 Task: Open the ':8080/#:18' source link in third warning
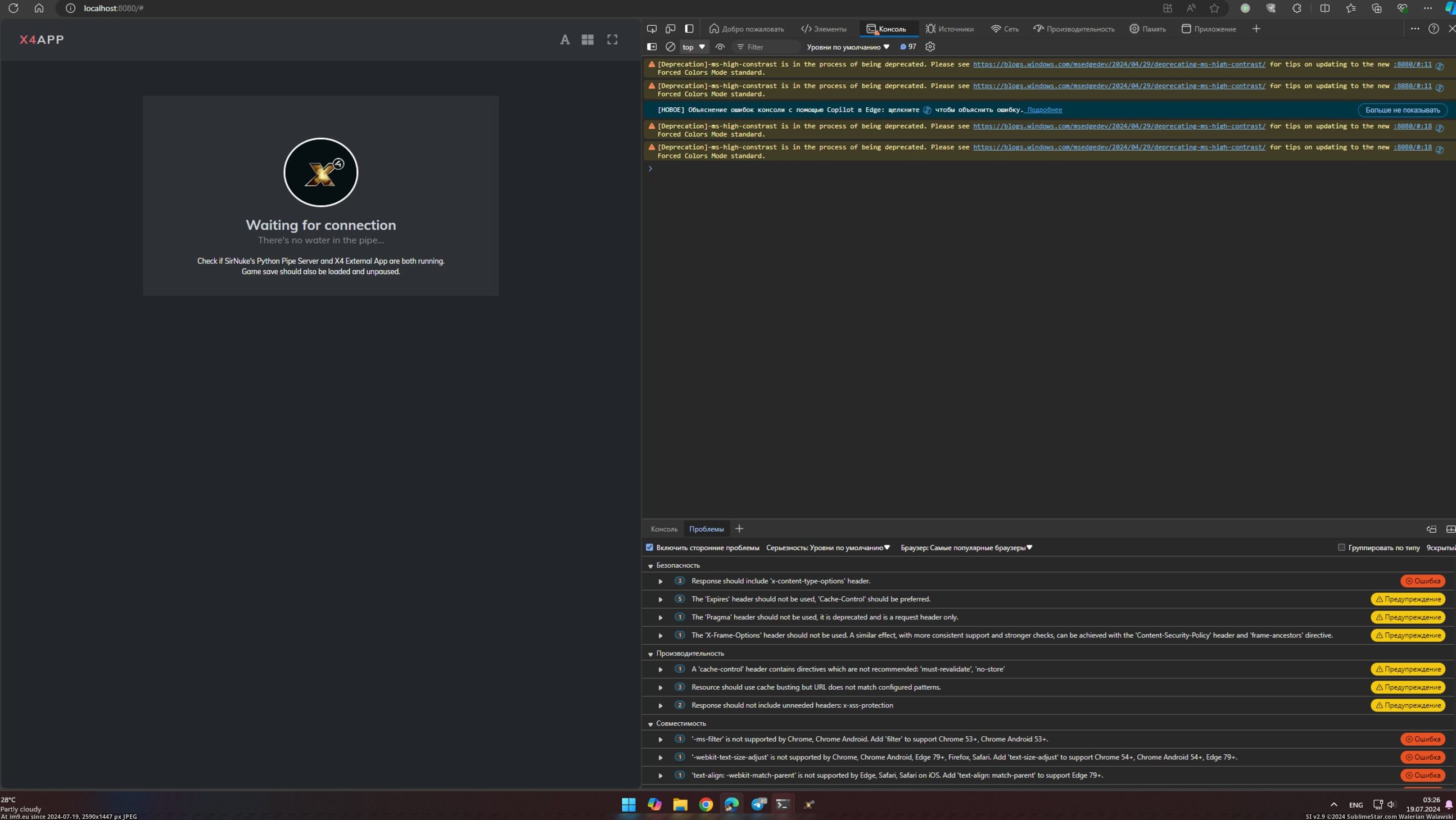(1412, 126)
